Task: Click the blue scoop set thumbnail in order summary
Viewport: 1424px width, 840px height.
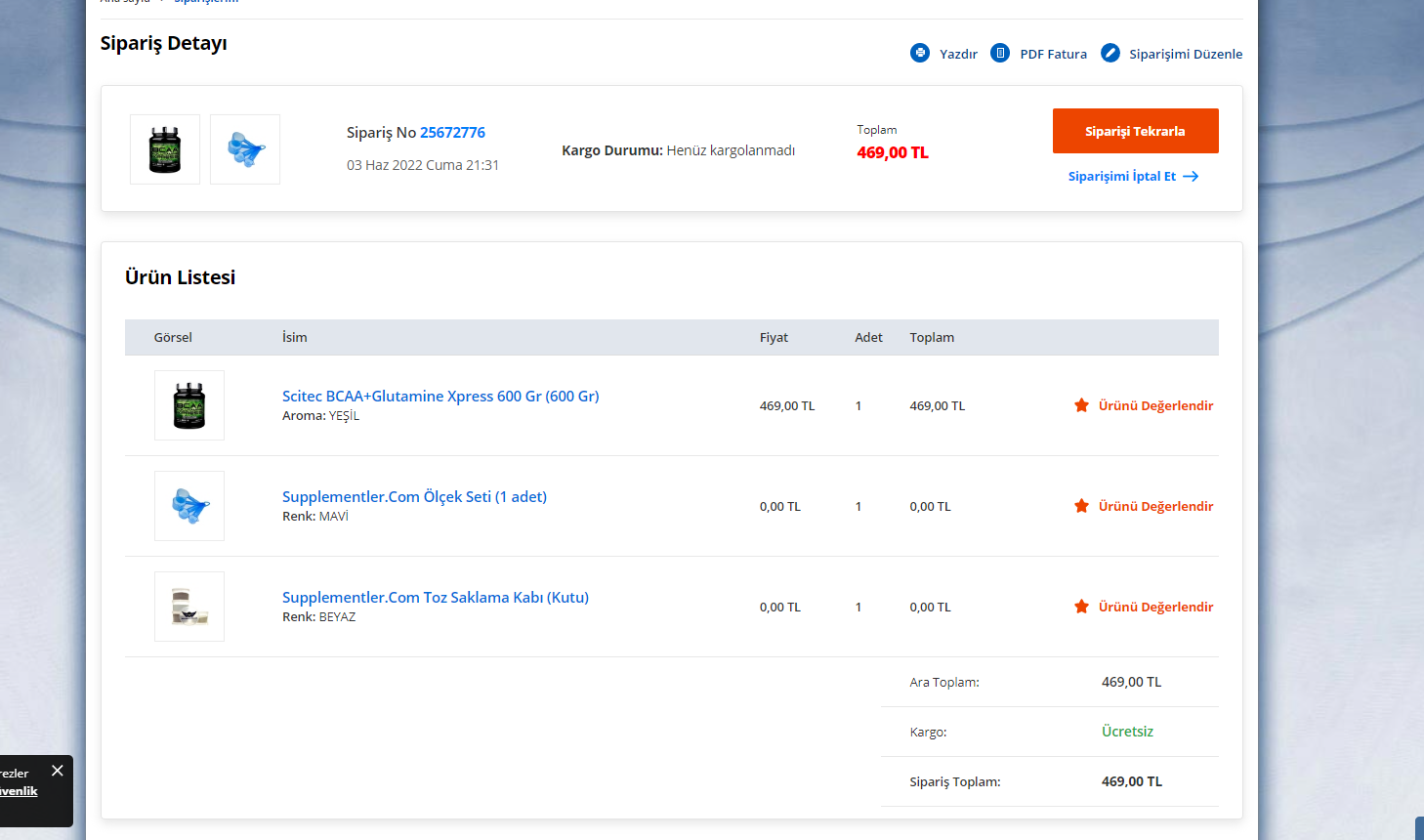Action: pyautogui.click(x=245, y=149)
